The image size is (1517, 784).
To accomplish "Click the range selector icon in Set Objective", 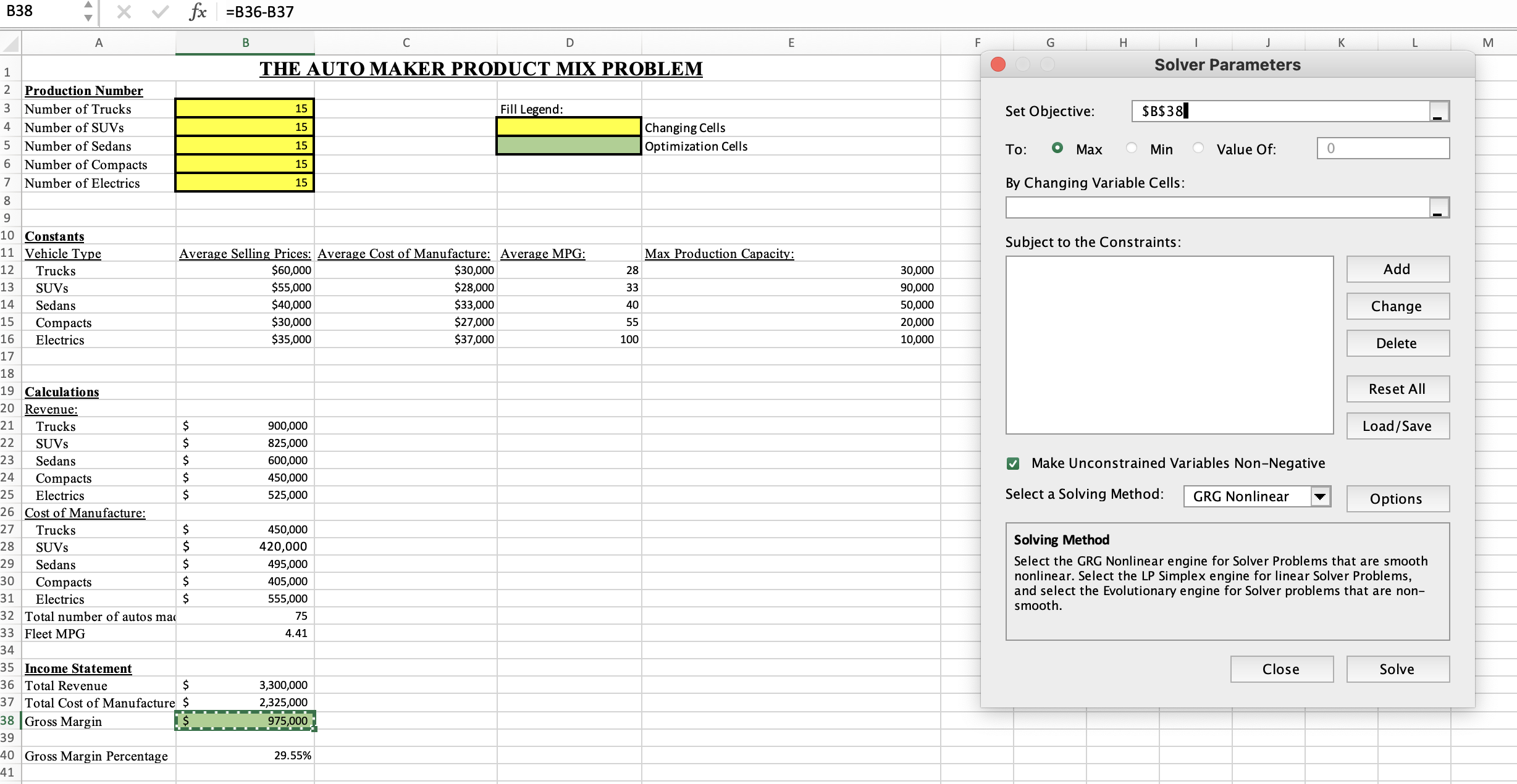I will [1439, 112].
